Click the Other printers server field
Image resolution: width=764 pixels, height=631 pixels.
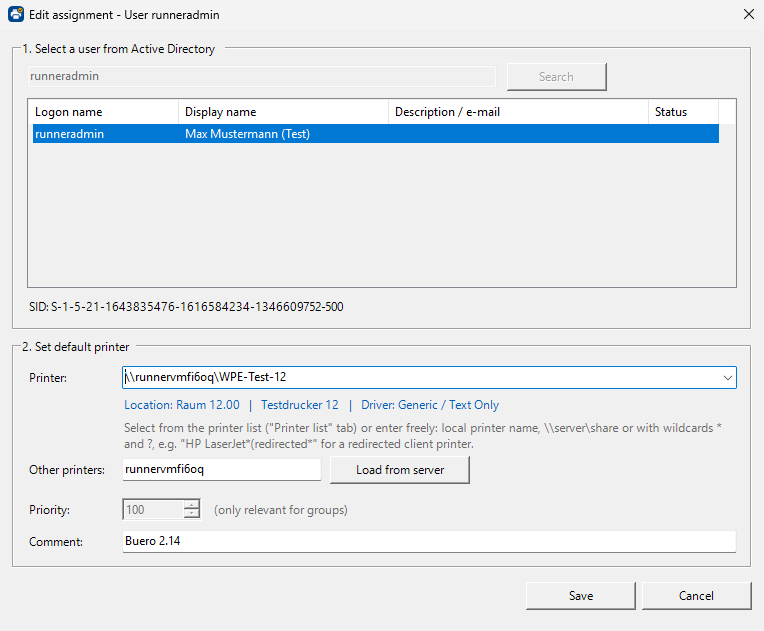(x=222, y=470)
